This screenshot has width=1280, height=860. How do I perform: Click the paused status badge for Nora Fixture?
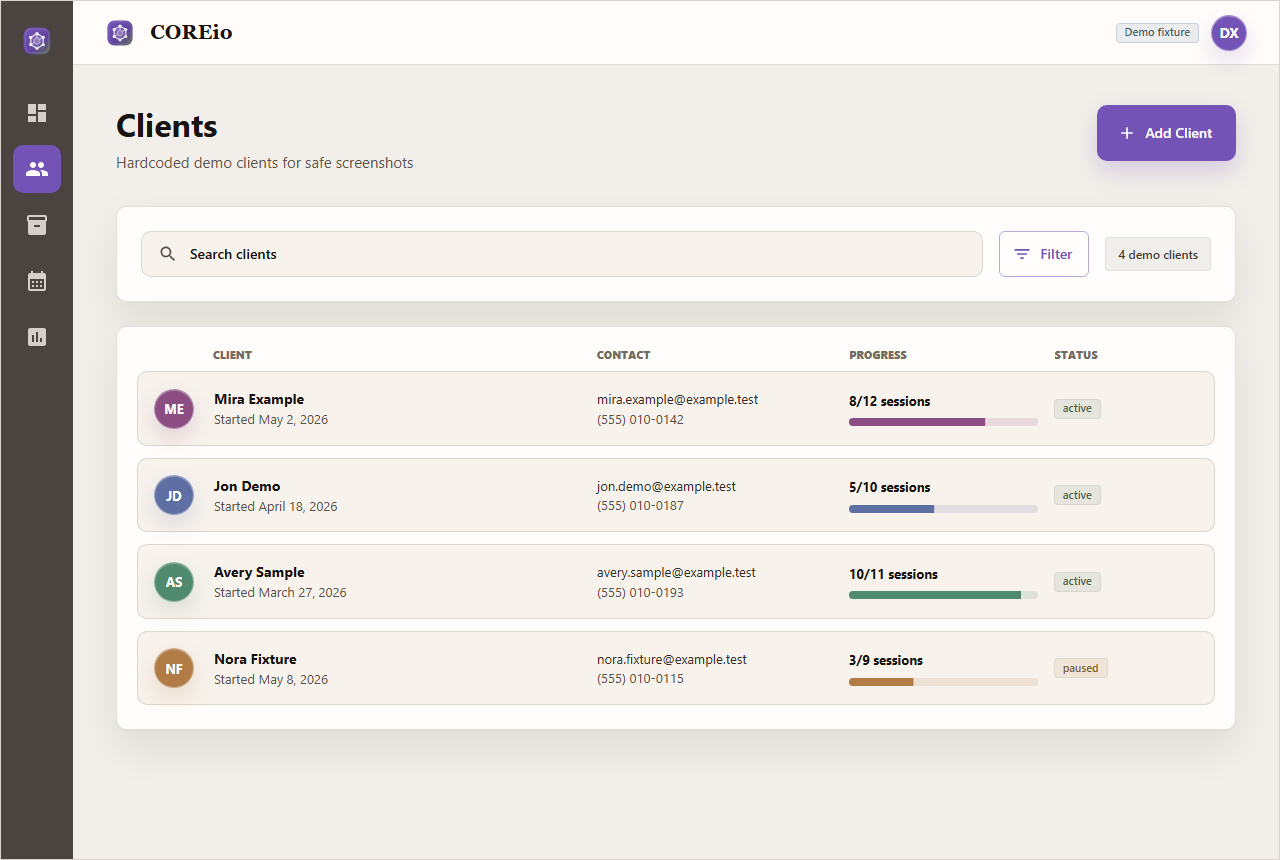1080,668
